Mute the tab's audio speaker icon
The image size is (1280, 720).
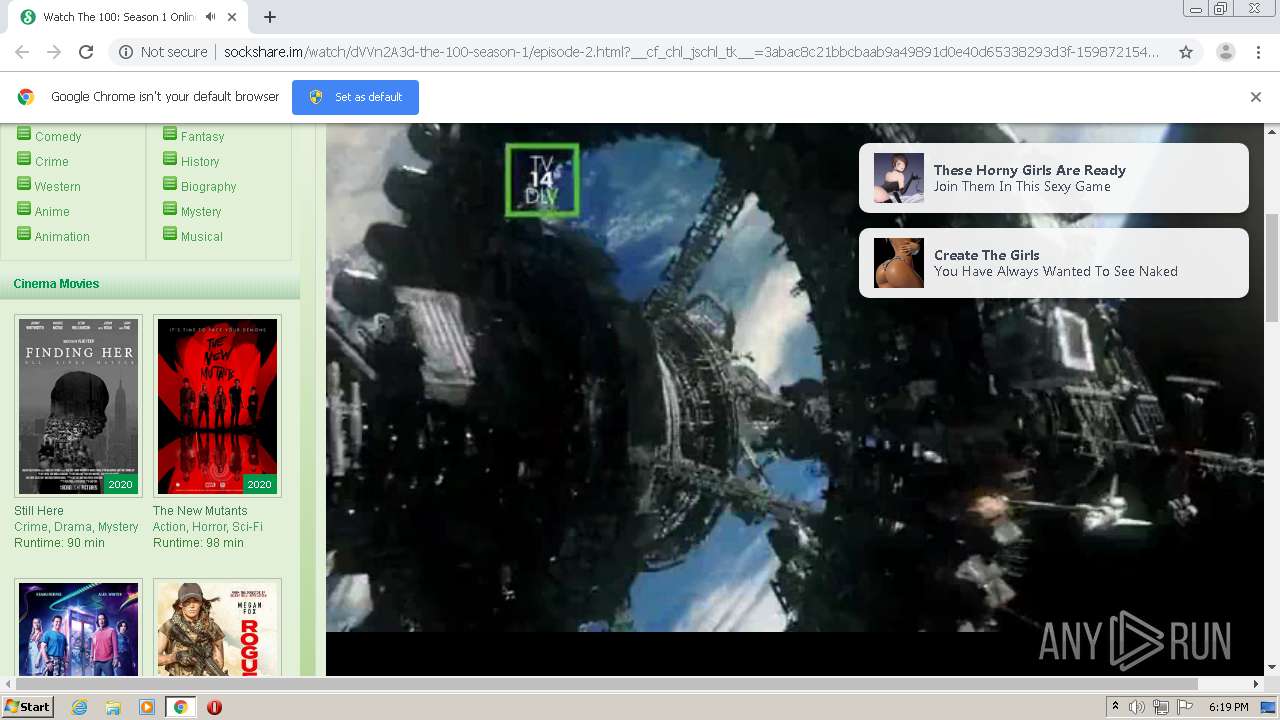210,17
